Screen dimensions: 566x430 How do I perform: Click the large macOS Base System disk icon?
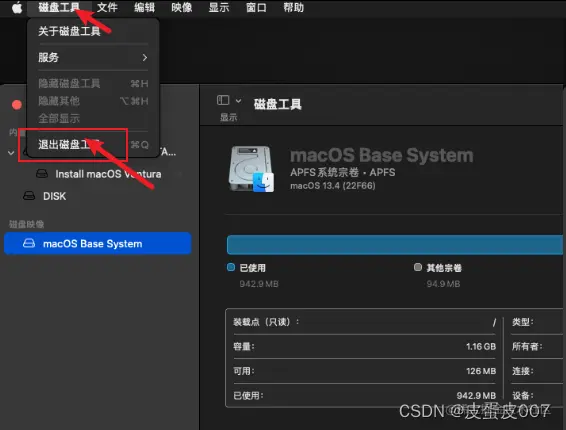click(252, 169)
